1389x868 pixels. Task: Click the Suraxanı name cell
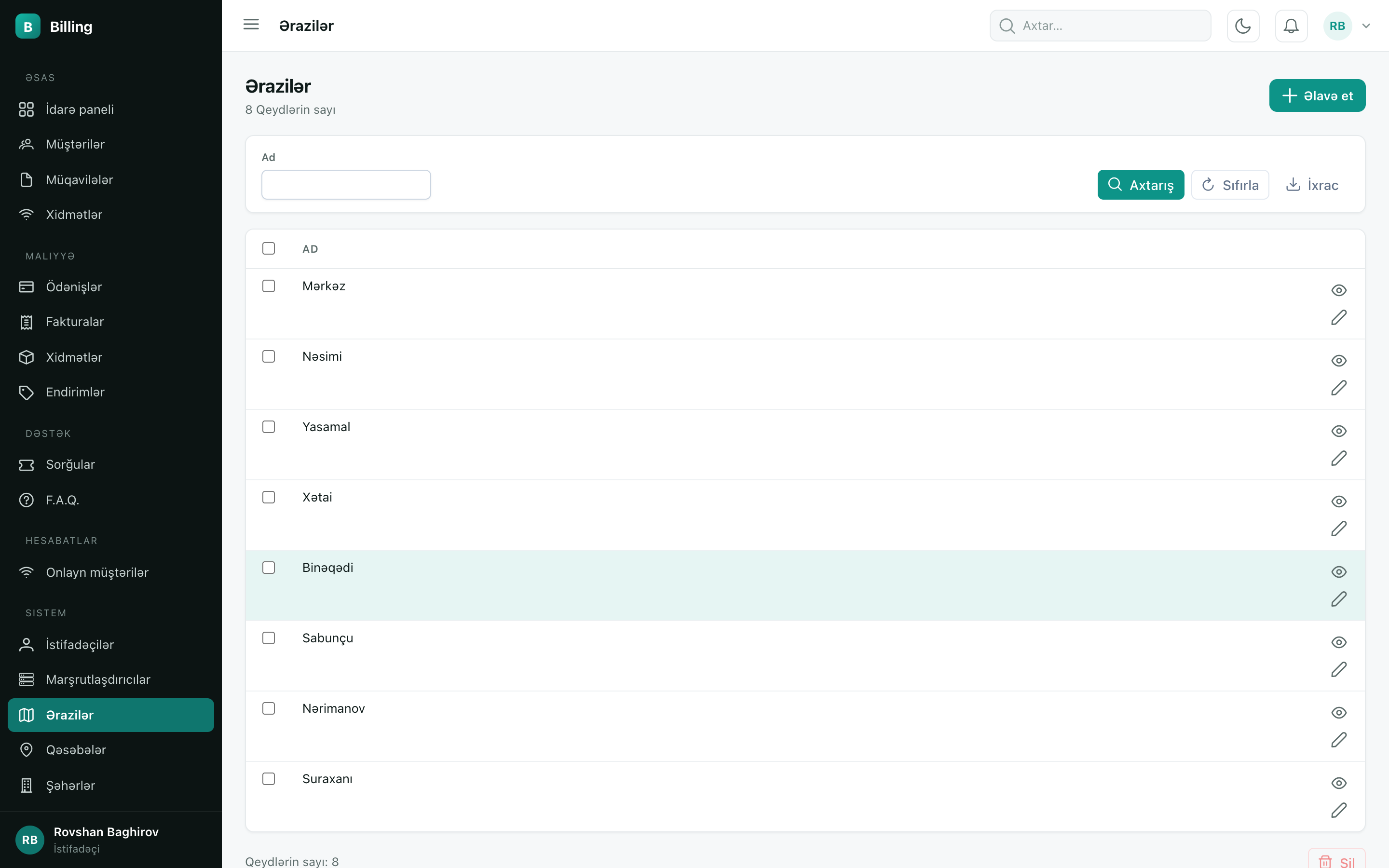click(x=327, y=779)
